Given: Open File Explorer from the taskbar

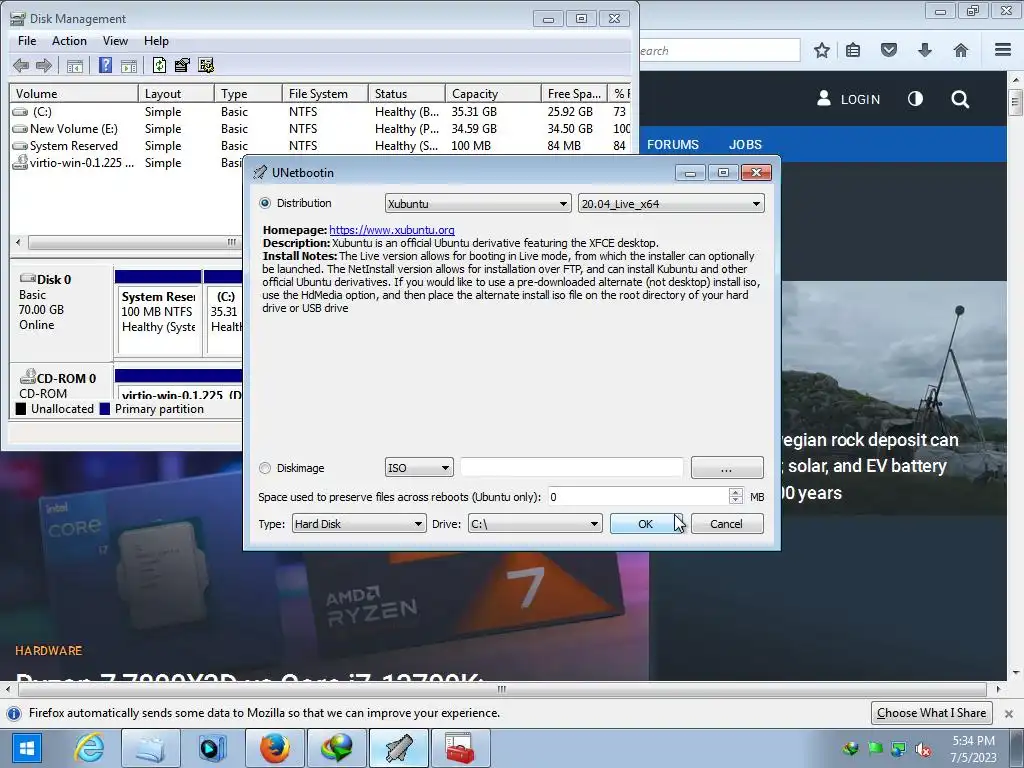Looking at the screenshot, I should click(x=150, y=748).
